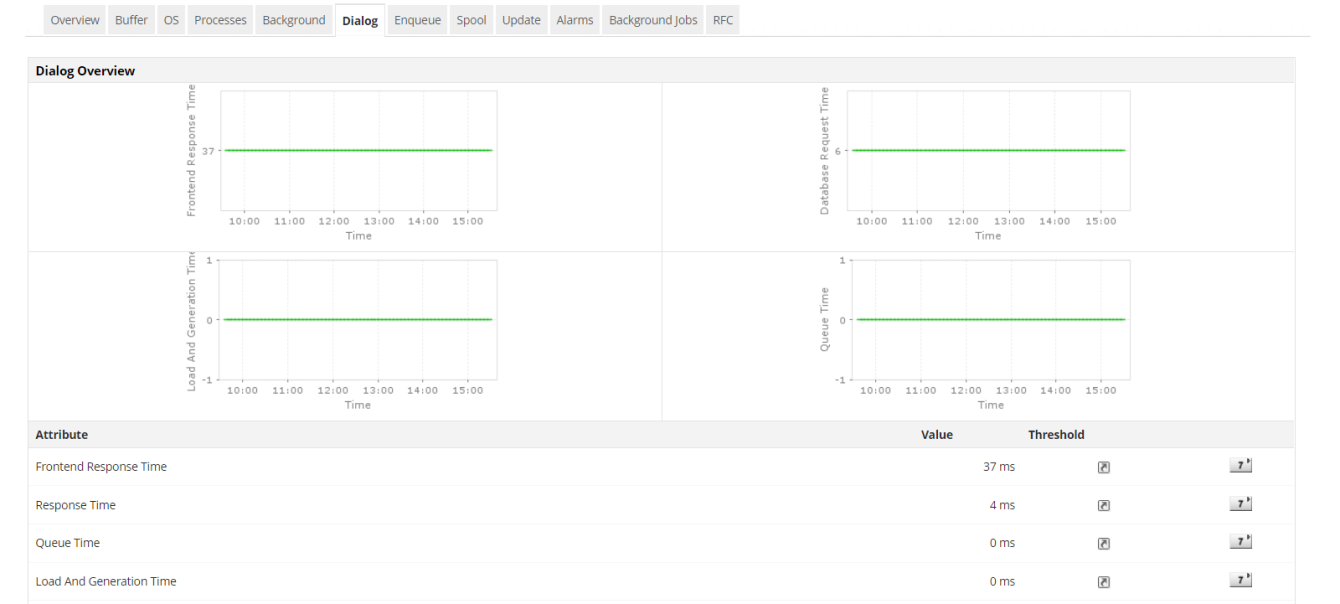Open the Load And Generation Time link
Image resolution: width=1340 pixels, height=604 pixels.
(106, 581)
